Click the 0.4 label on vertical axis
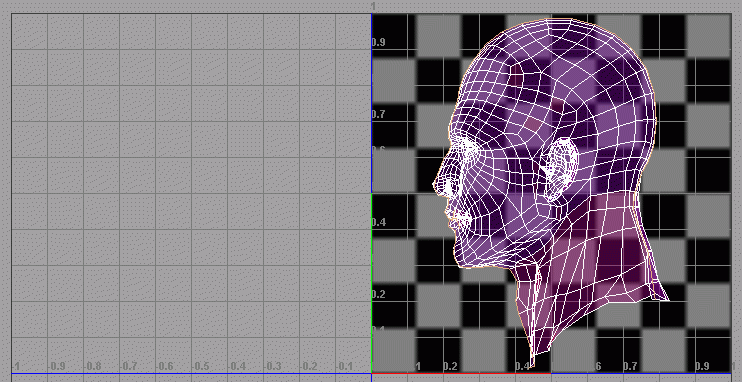This screenshot has width=742, height=382. click(379, 222)
